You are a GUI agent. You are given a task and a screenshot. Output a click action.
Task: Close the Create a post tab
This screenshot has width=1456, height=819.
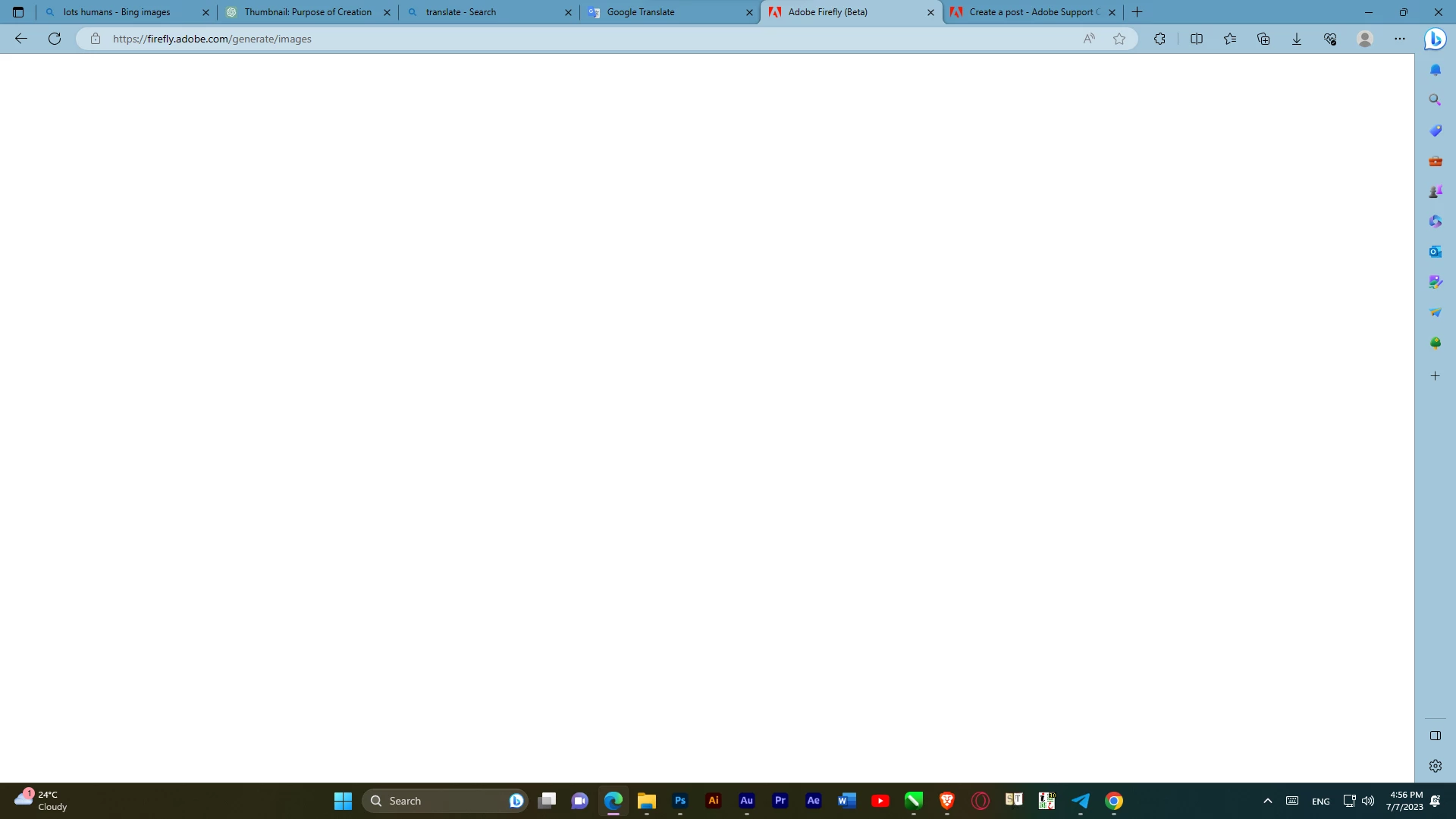click(1112, 12)
